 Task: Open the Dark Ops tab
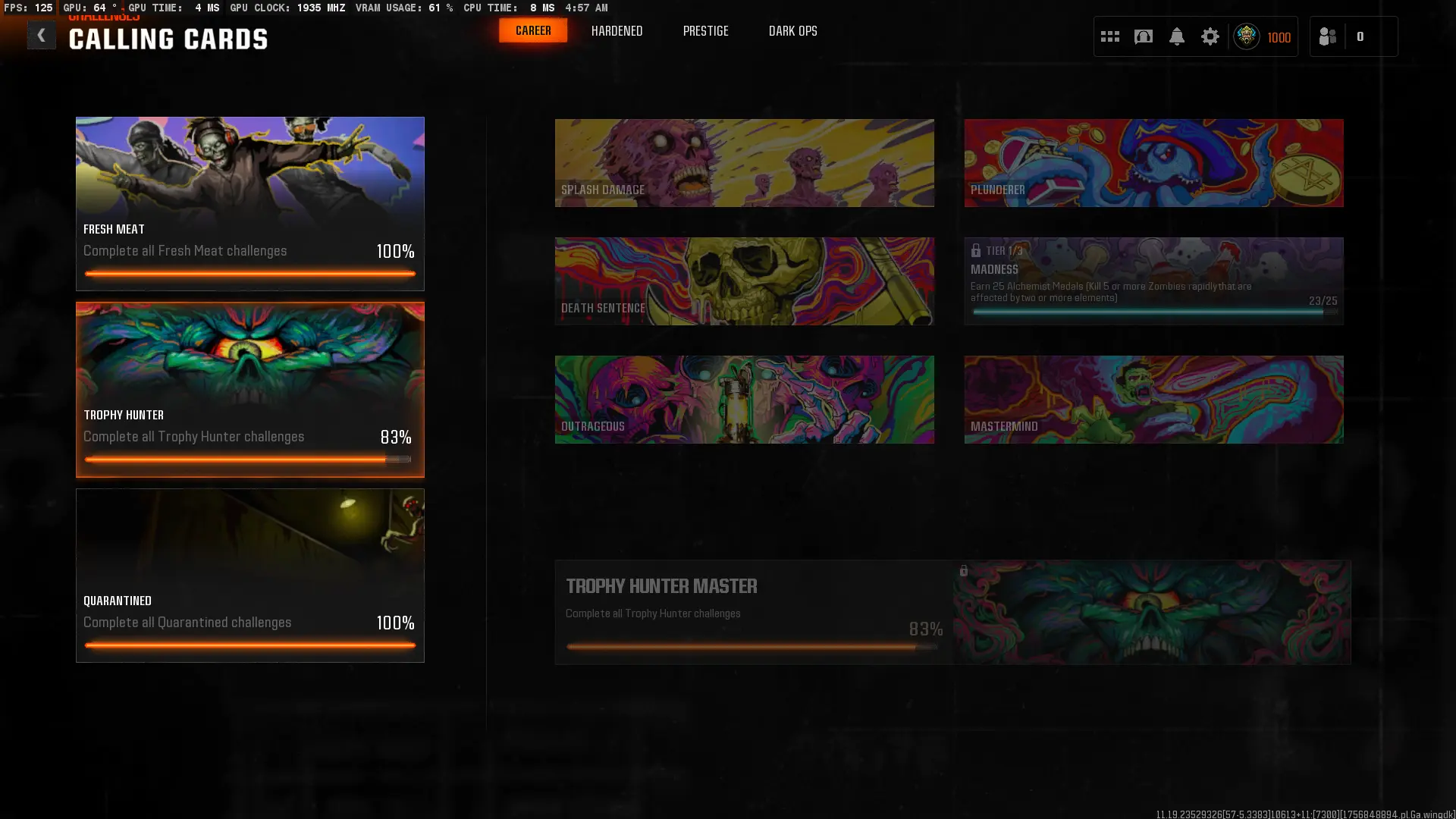coord(792,31)
